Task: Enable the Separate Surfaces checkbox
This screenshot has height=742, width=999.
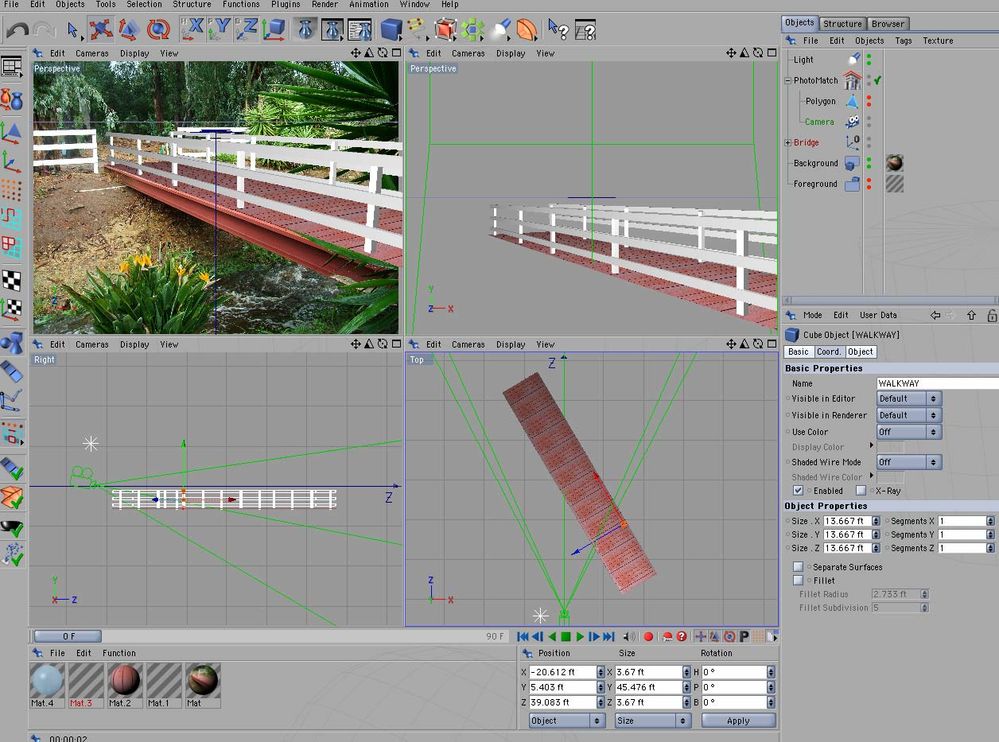Action: pyautogui.click(x=798, y=567)
